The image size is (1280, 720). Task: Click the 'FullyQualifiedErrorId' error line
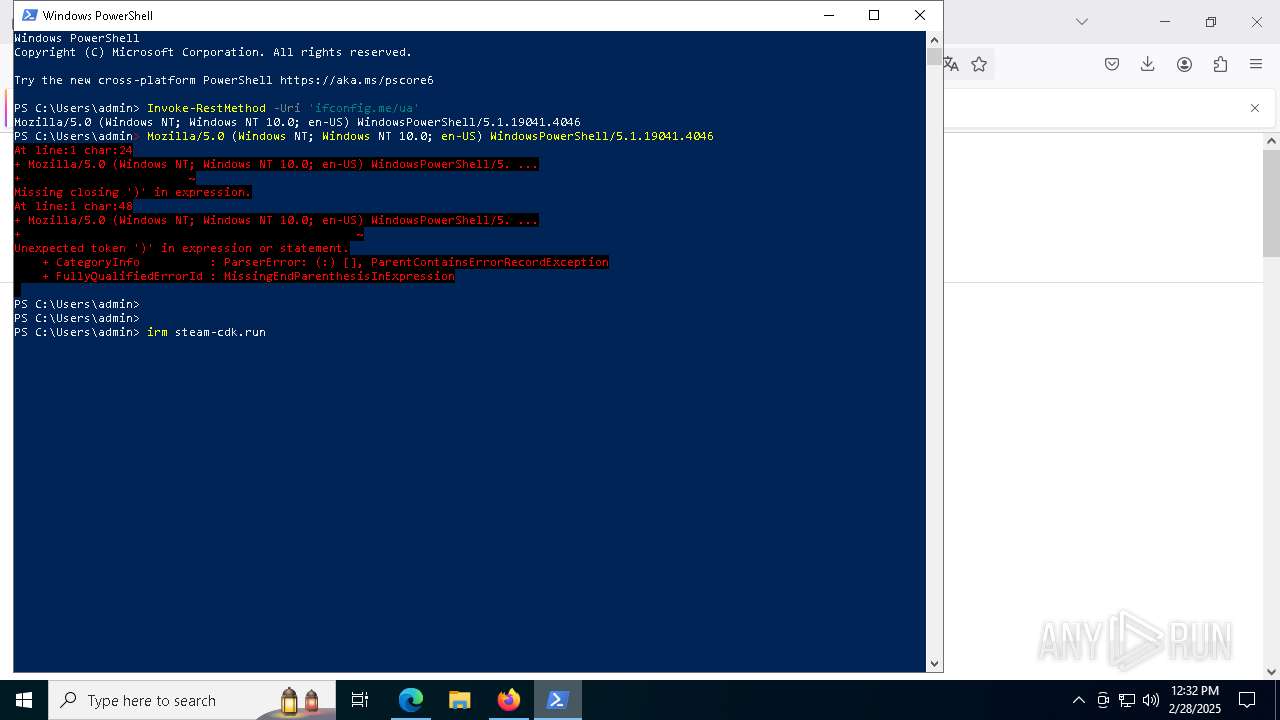pyautogui.click(x=248, y=276)
